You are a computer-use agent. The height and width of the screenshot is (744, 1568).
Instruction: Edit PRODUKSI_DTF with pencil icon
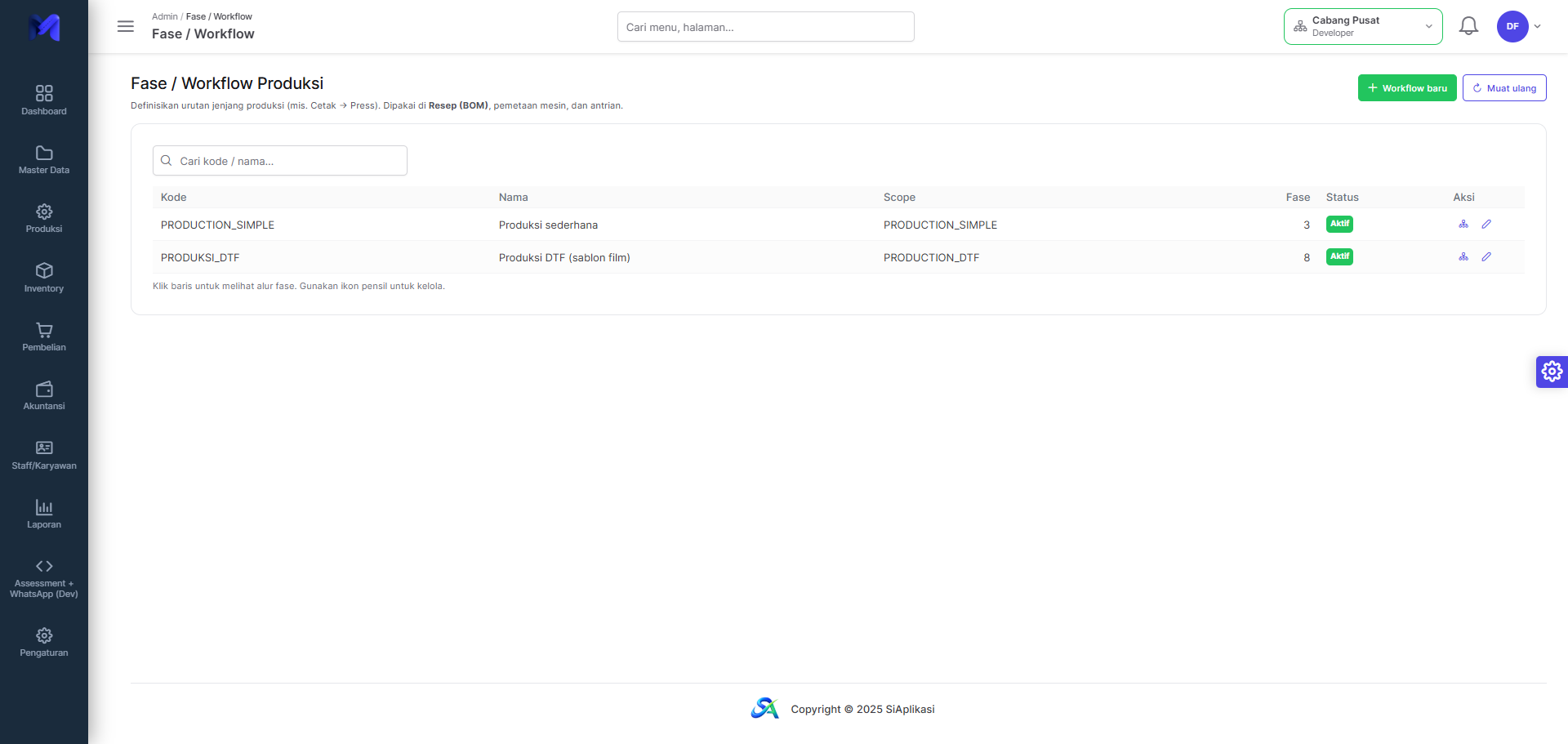(x=1486, y=256)
